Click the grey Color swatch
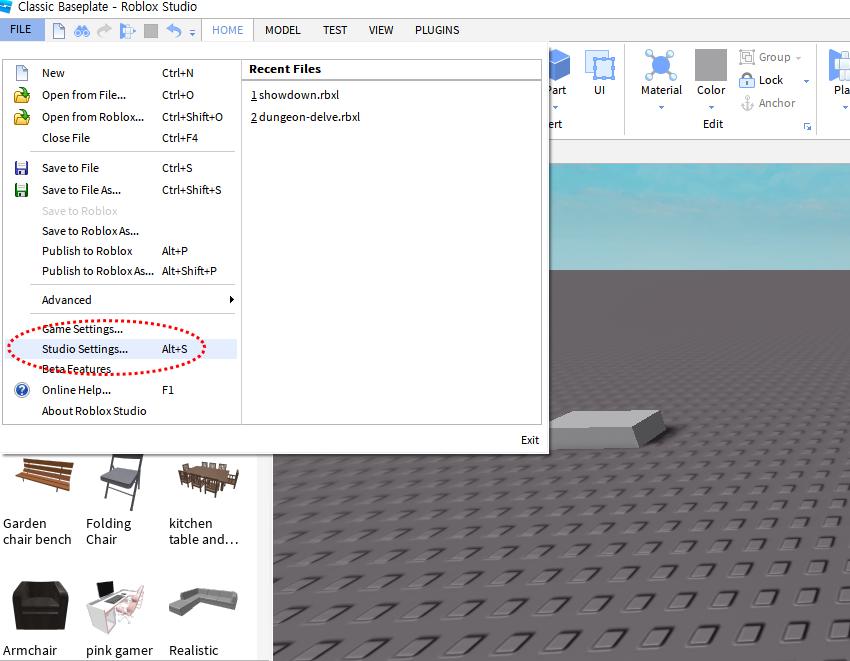Viewport: 850px width, 661px height. [711, 65]
